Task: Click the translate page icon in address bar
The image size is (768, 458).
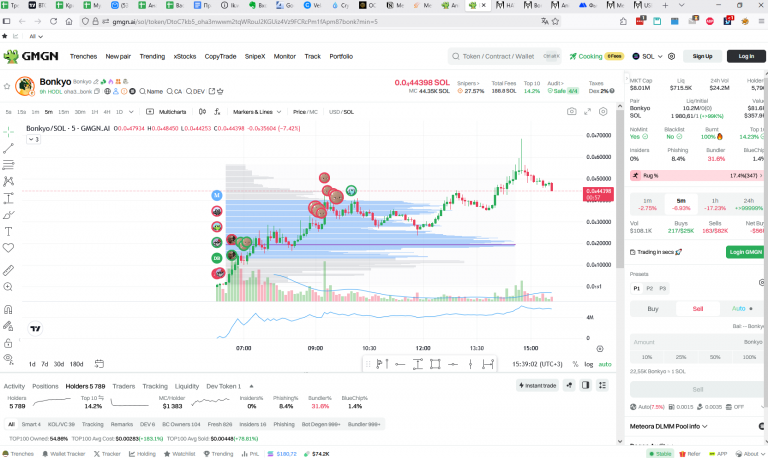Action: [x=545, y=21]
